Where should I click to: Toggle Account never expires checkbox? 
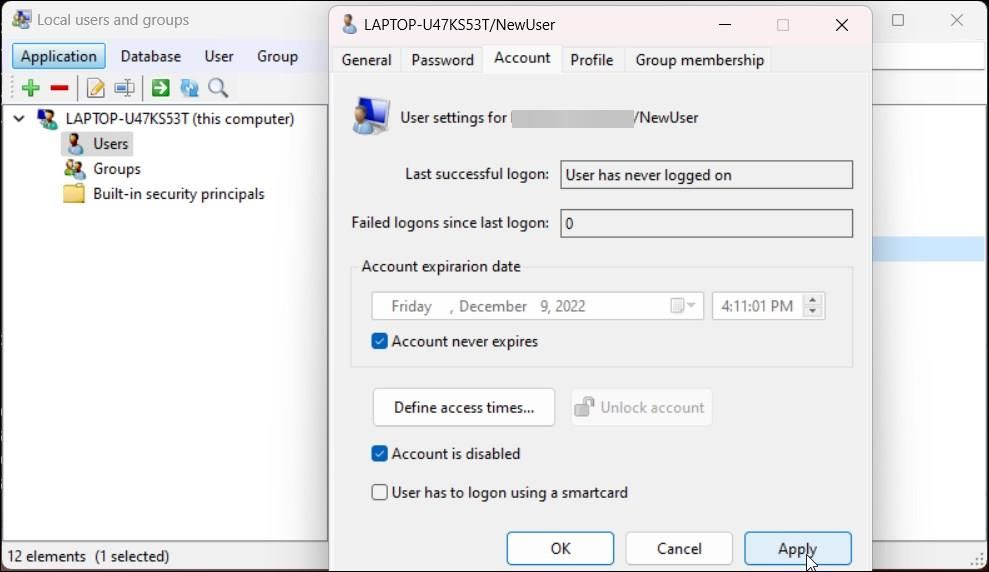[x=379, y=341]
